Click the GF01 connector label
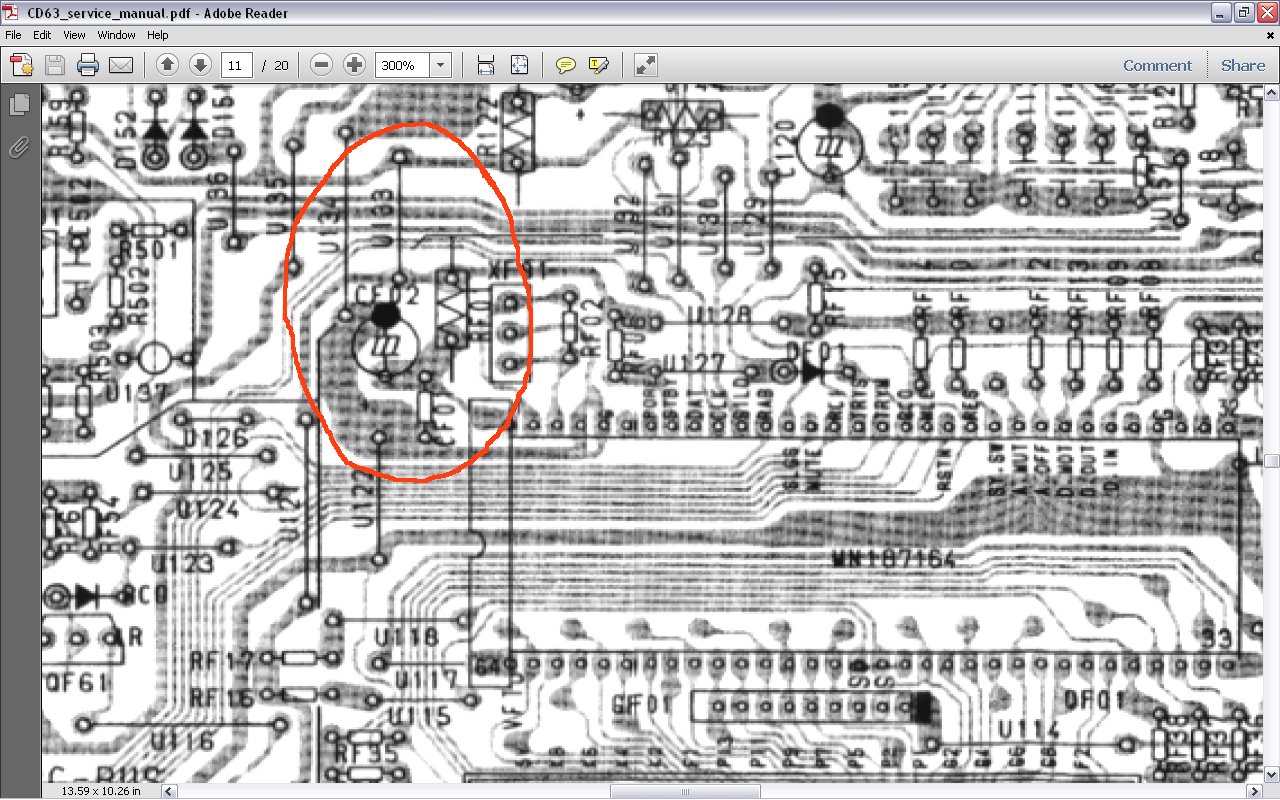Viewport: 1280px width, 800px height. (x=640, y=705)
